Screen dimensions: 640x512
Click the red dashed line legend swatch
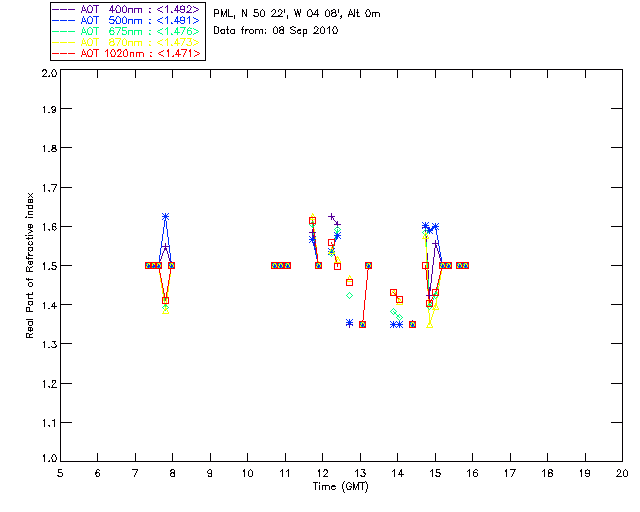pyautogui.click(x=64, y=53)
